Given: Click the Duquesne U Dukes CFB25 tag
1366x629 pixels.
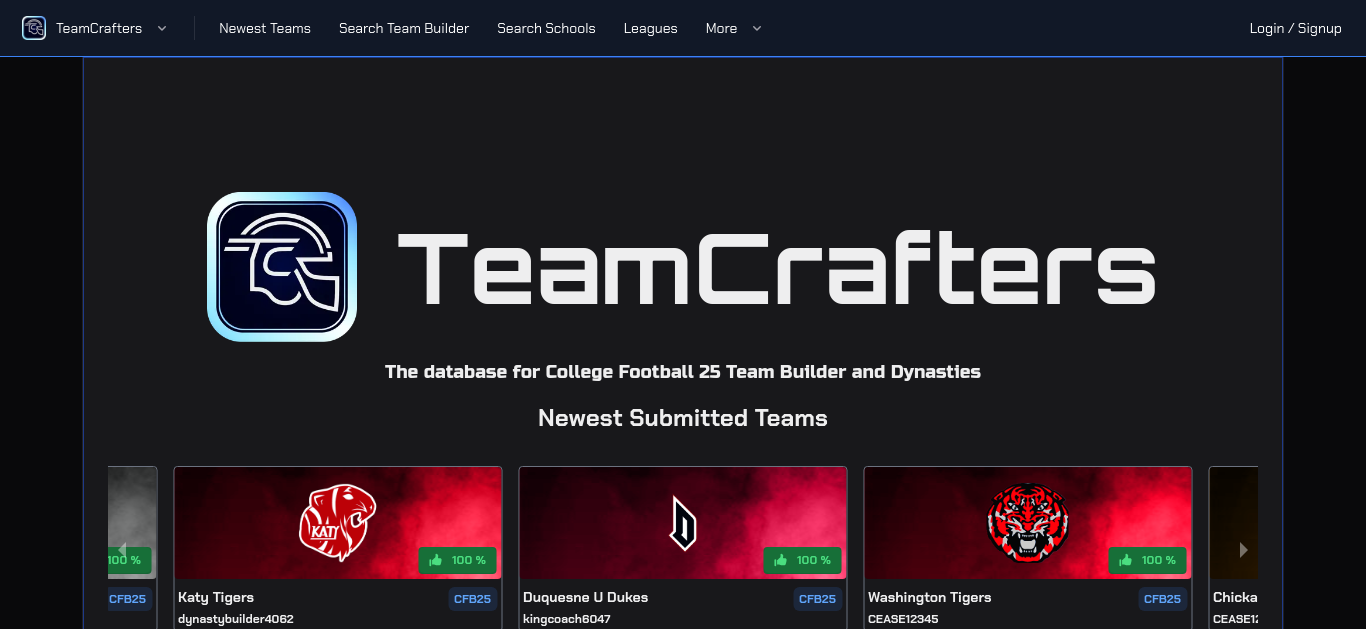Looking at the screenshot, I should tap(817, 599).
